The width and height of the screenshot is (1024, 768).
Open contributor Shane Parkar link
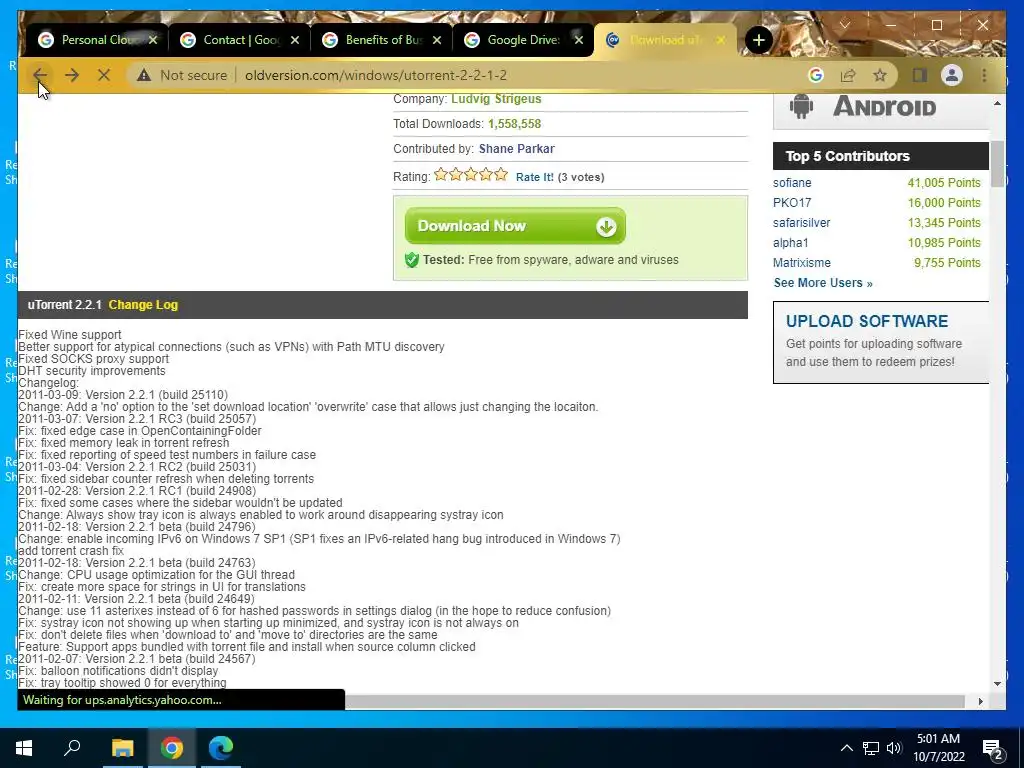point(517,149)
